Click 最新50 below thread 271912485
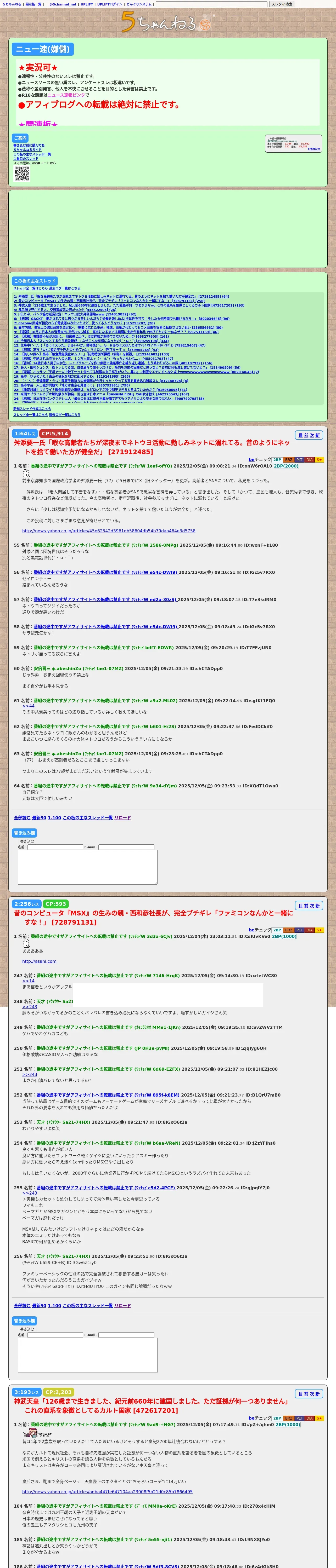This screenshot has height=1568, width=336. coord(39,817)
